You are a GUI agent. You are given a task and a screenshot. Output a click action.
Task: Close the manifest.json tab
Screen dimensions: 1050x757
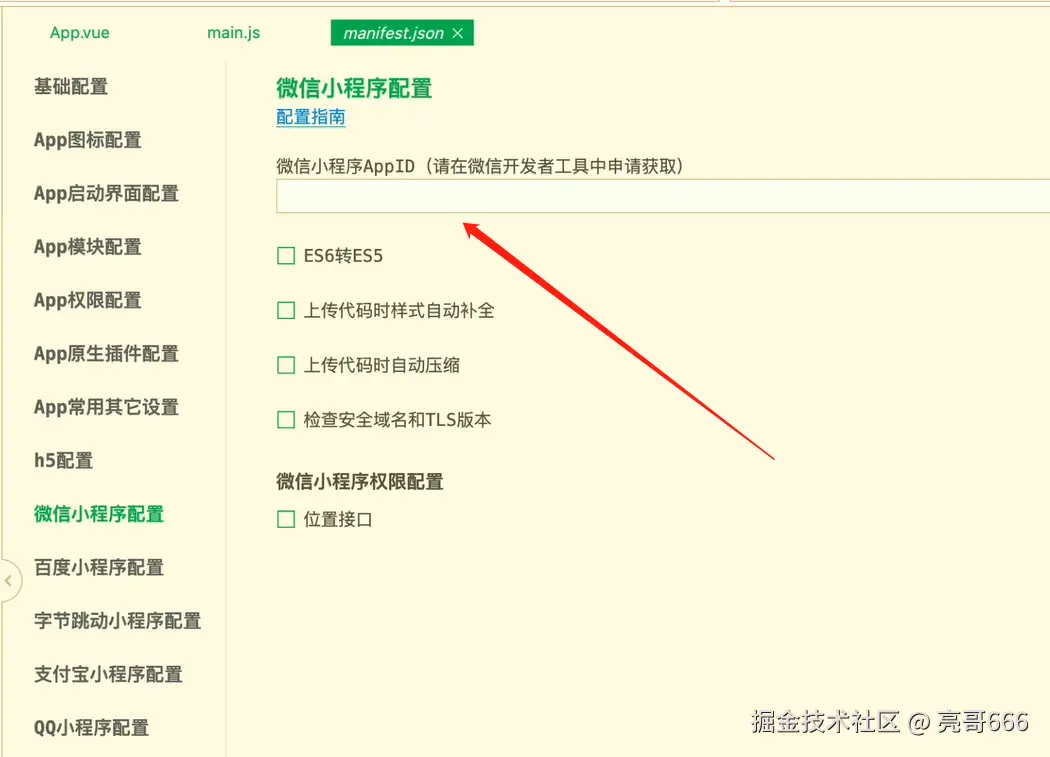pyautogui.click(x=457, y=33)
